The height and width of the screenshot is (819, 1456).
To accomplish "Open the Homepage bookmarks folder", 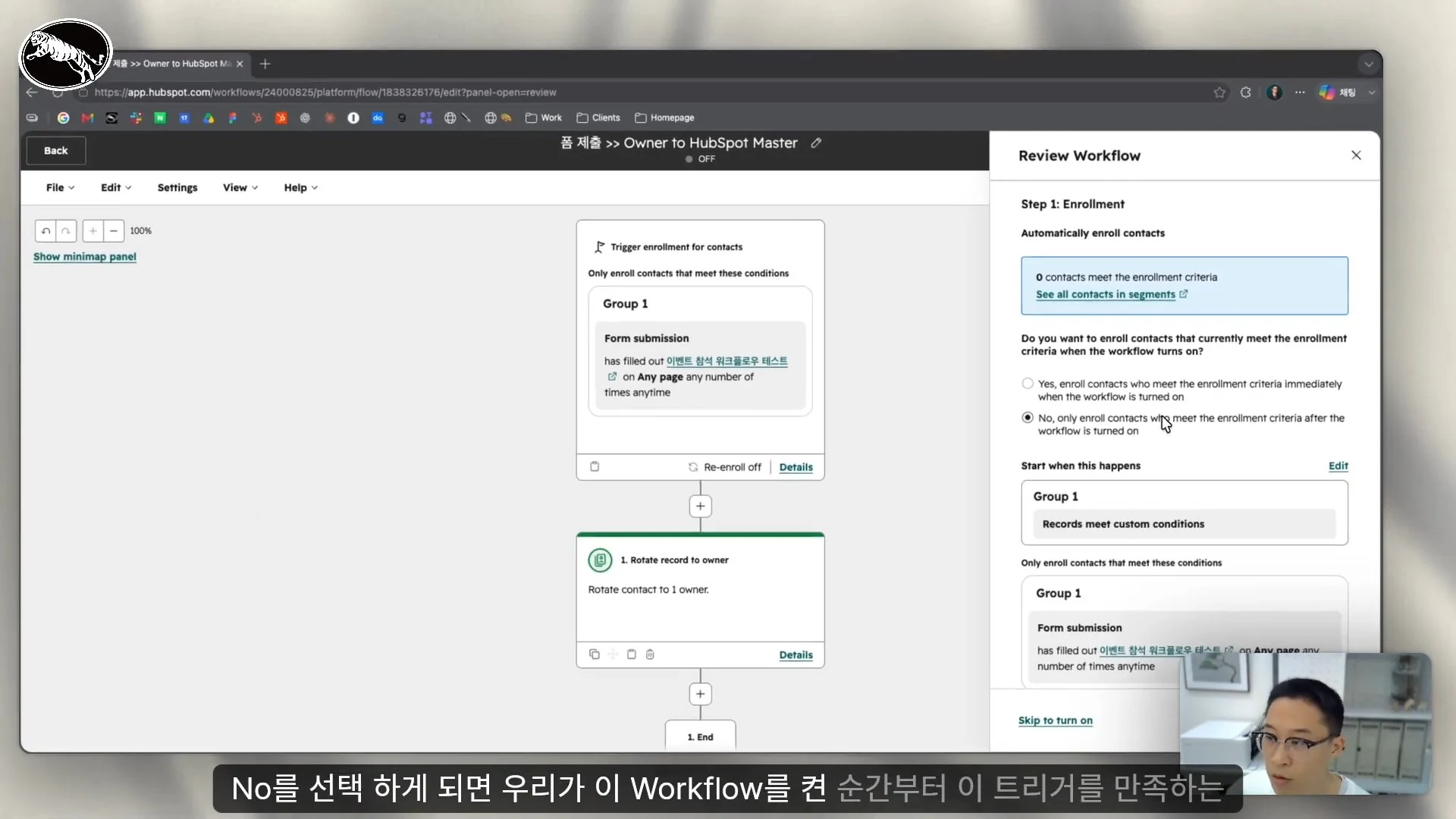I will point(664,118).
